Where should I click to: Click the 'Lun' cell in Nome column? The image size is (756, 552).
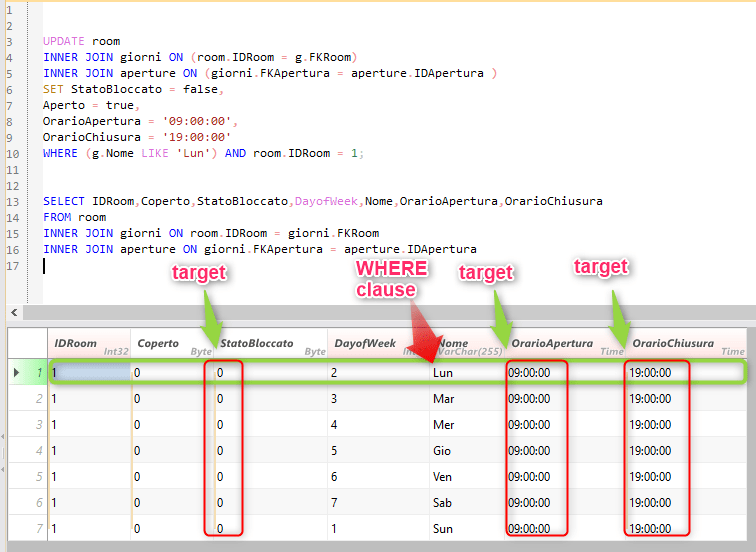click(x=467, y=373)
